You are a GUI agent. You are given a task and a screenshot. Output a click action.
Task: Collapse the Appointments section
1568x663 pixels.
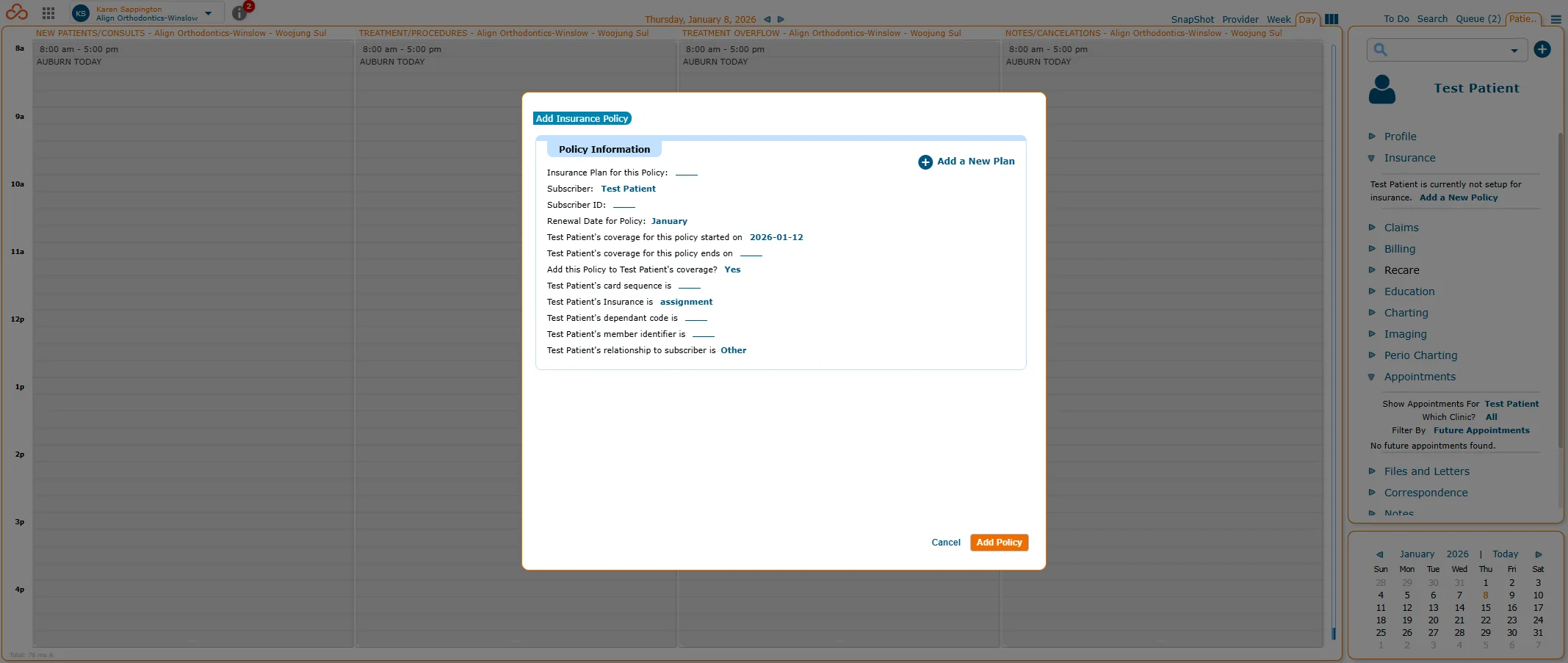1418,376
